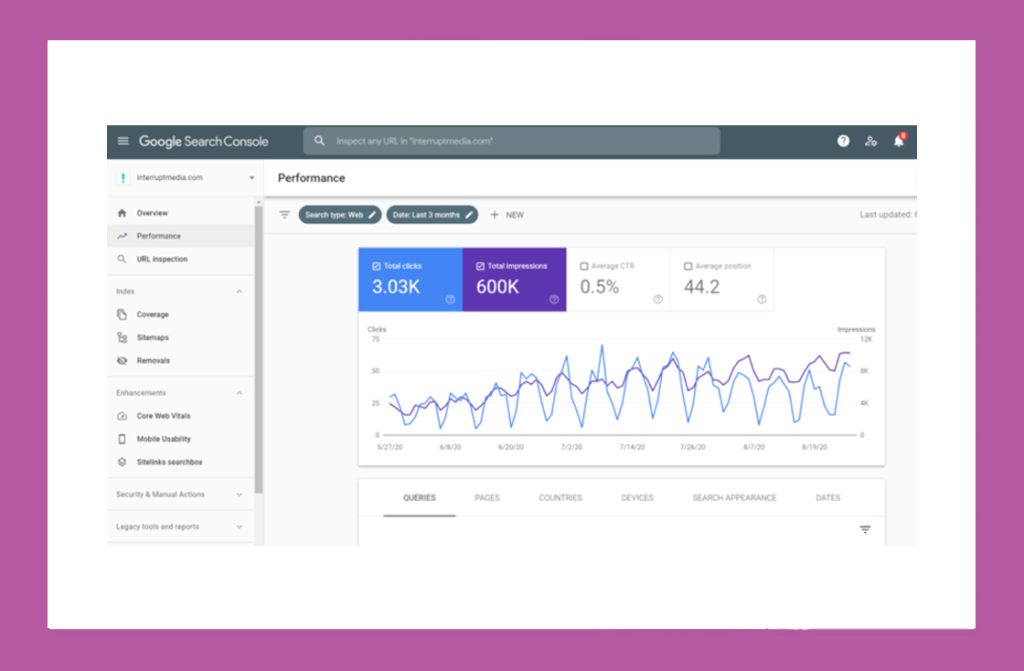Switch to the Countries tab

(560, 498)
